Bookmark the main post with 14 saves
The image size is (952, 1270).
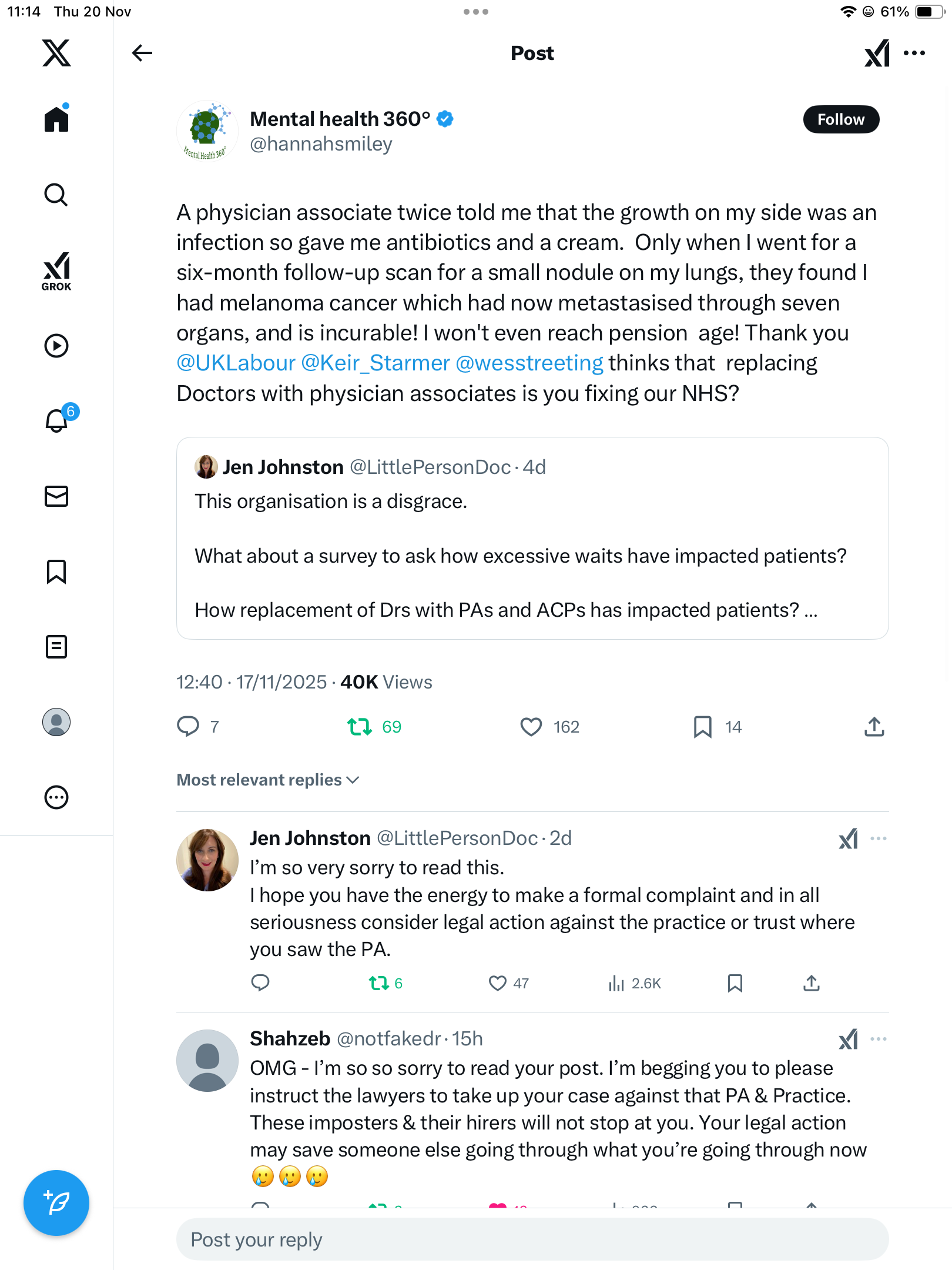pos(702,727)
